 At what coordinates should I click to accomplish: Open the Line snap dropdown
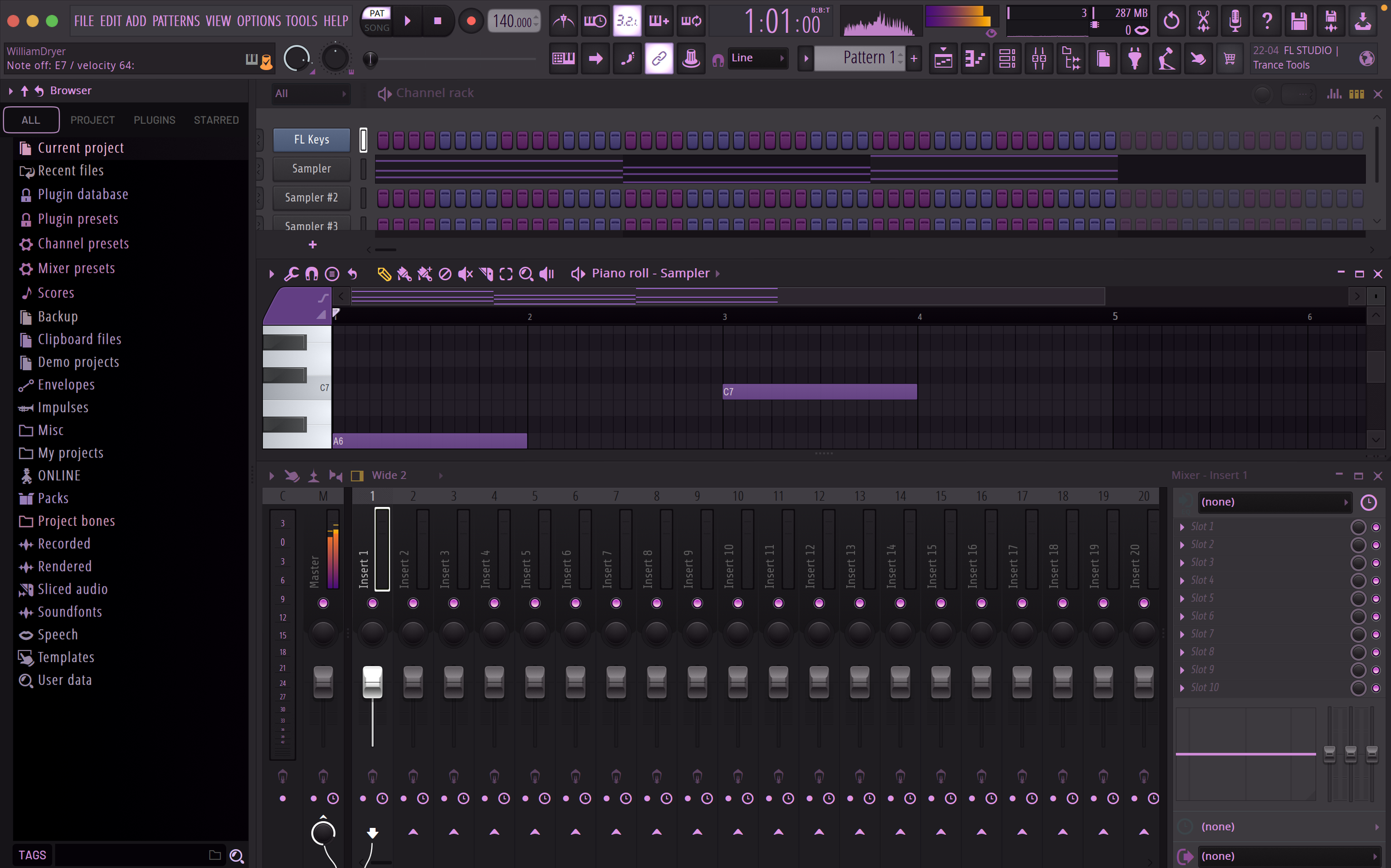tap(757, 58)
